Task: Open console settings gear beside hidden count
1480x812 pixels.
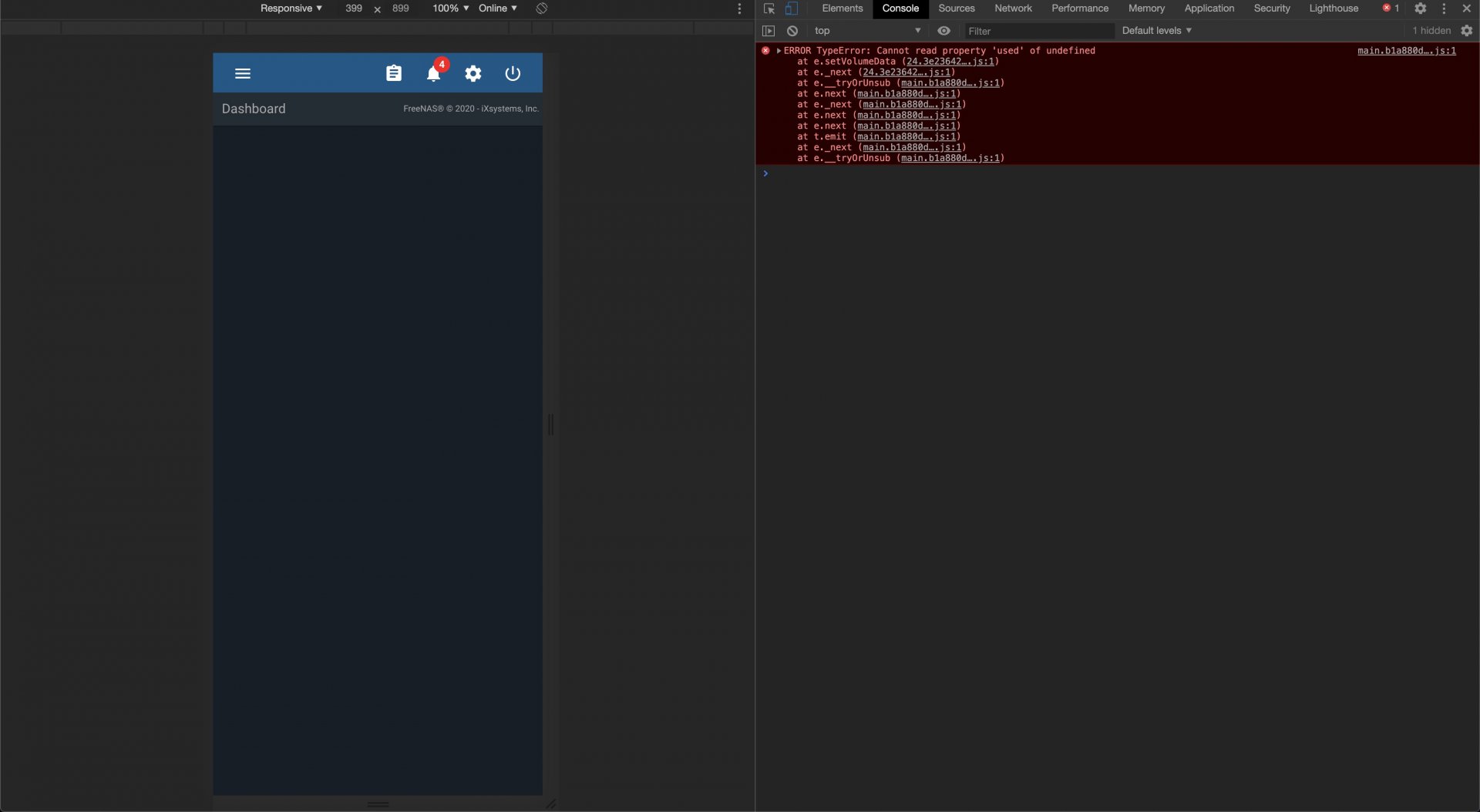Action: pos(1467,31)
